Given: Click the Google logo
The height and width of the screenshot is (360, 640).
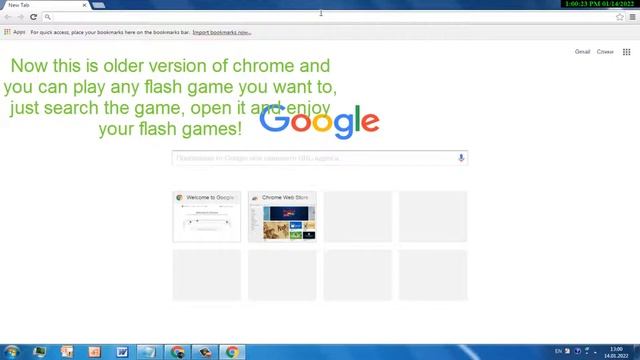Looking at the screenshot, I should click(x=319, y=122).
